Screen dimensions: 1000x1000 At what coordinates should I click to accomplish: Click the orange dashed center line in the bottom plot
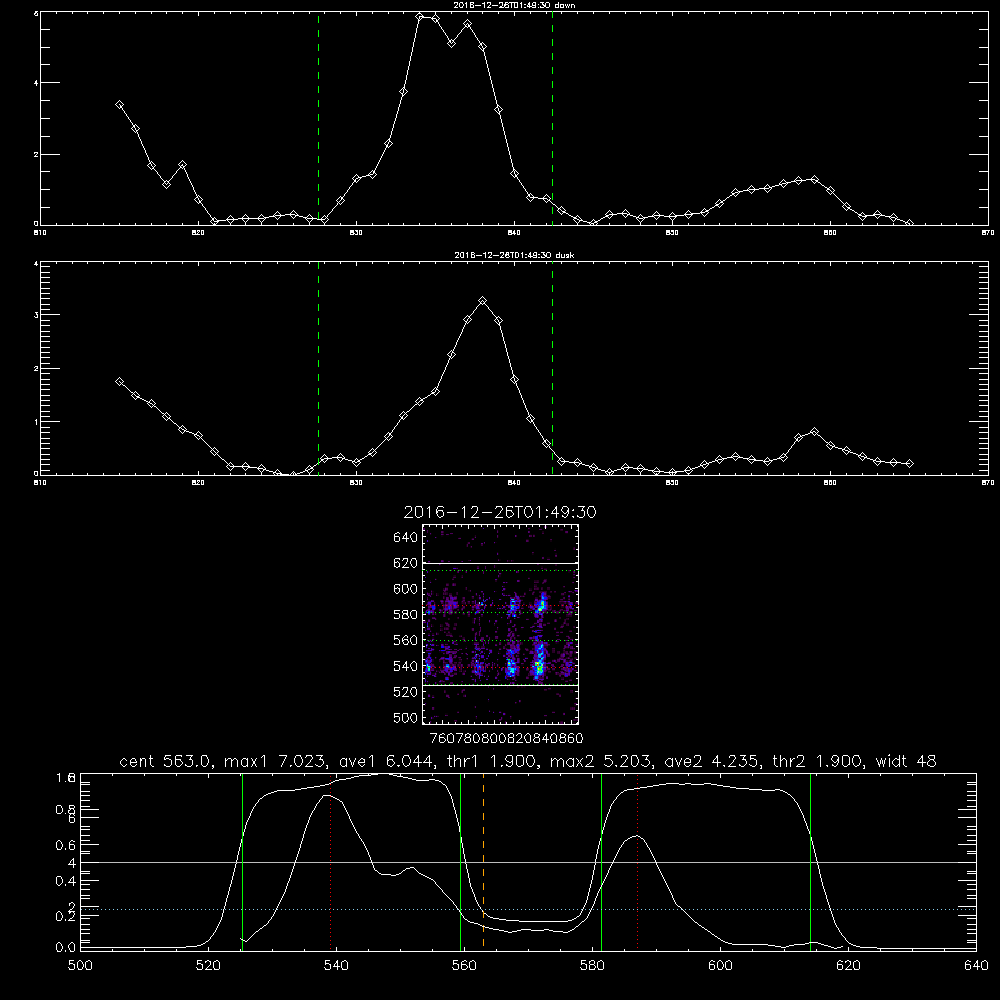[x=483, y=861]
